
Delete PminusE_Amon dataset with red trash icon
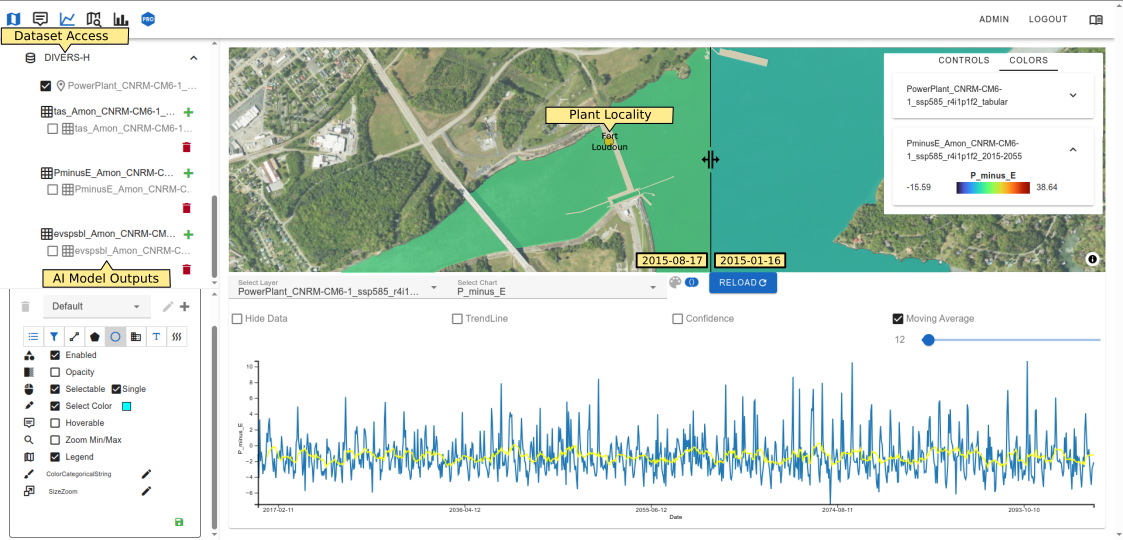click(186, 208)
